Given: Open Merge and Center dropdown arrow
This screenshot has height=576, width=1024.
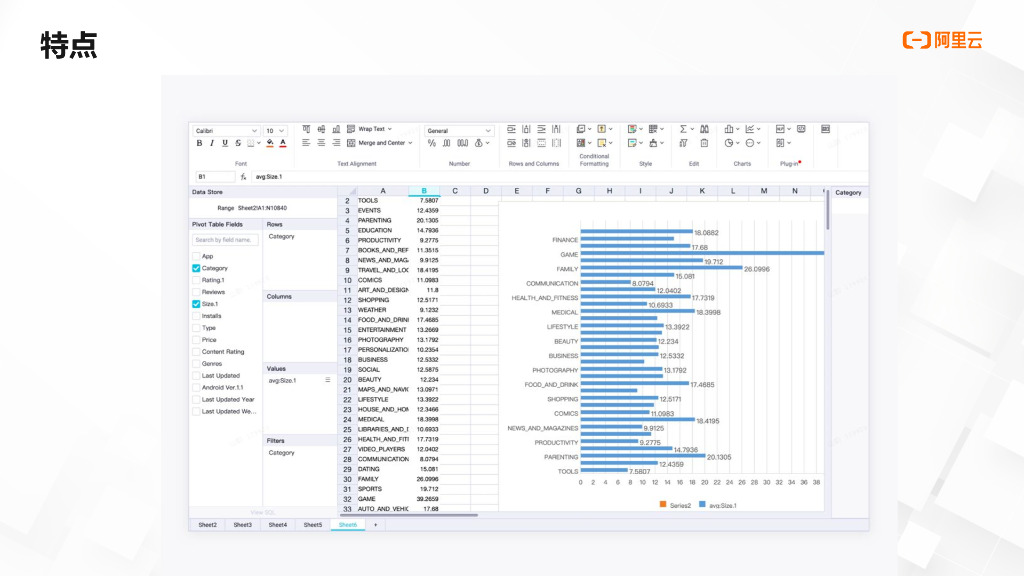Looking at the screenshot, I should click(410, 143).
